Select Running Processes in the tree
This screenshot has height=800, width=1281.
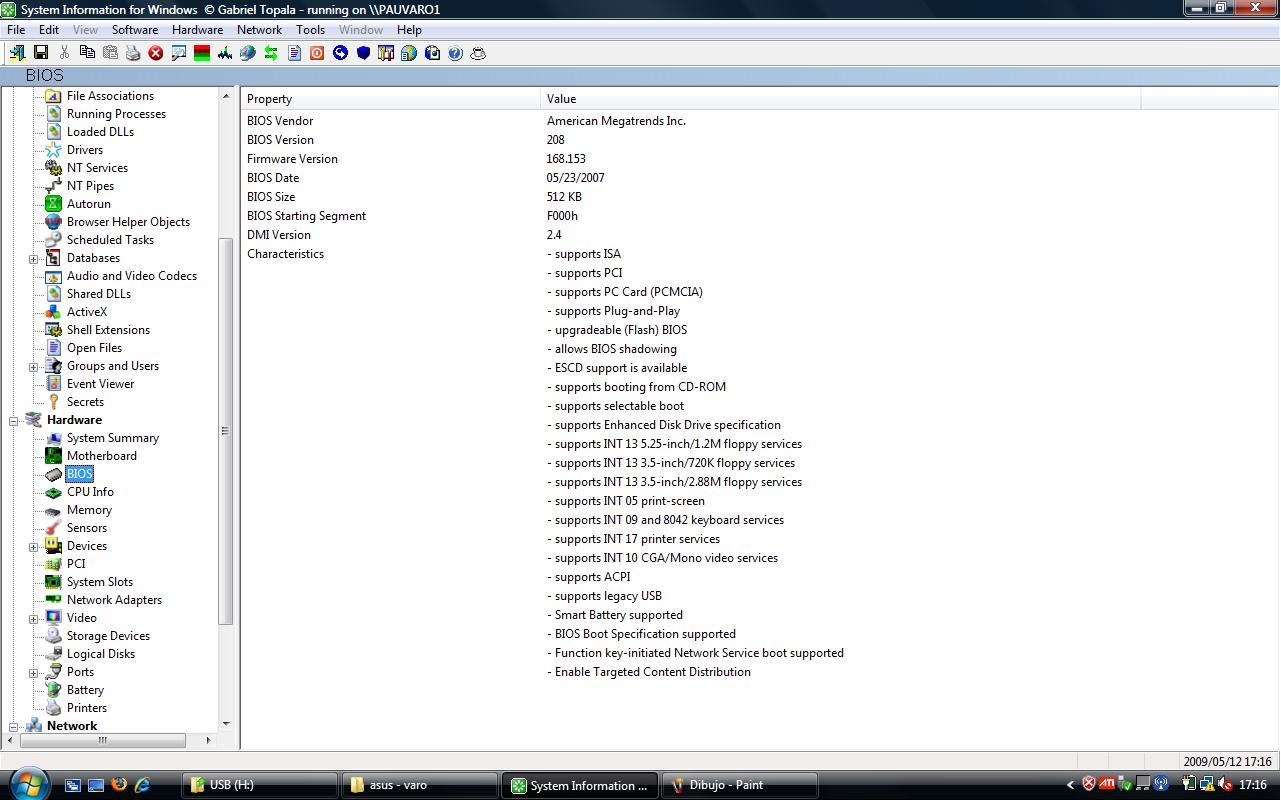click(116, 114)
